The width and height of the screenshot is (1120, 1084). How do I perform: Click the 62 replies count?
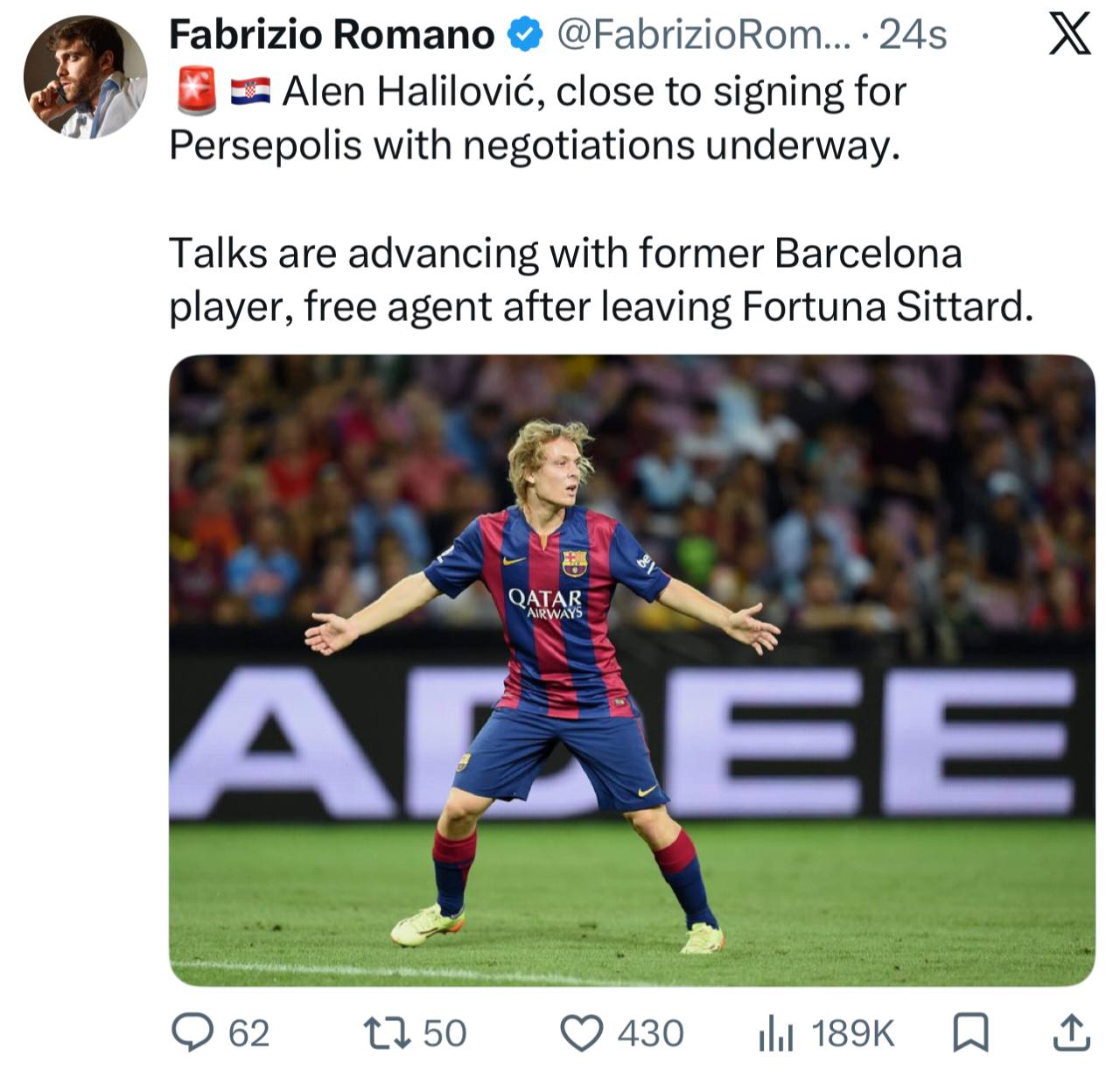click(248, 1033)
